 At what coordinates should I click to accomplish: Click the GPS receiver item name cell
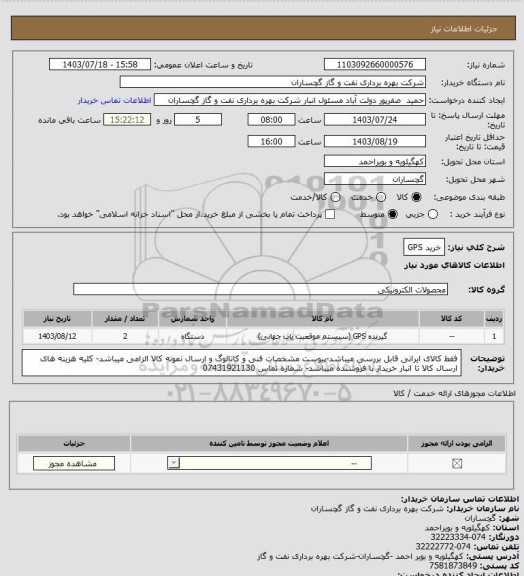click(x=323, y=336)
